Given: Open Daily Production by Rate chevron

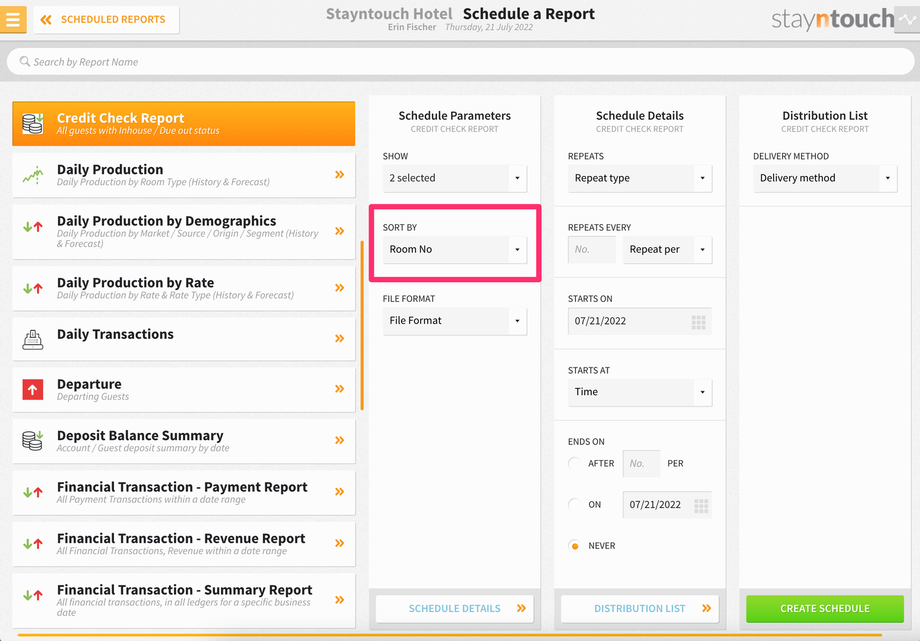Looking at the screenshot, I should coord(339,288).
